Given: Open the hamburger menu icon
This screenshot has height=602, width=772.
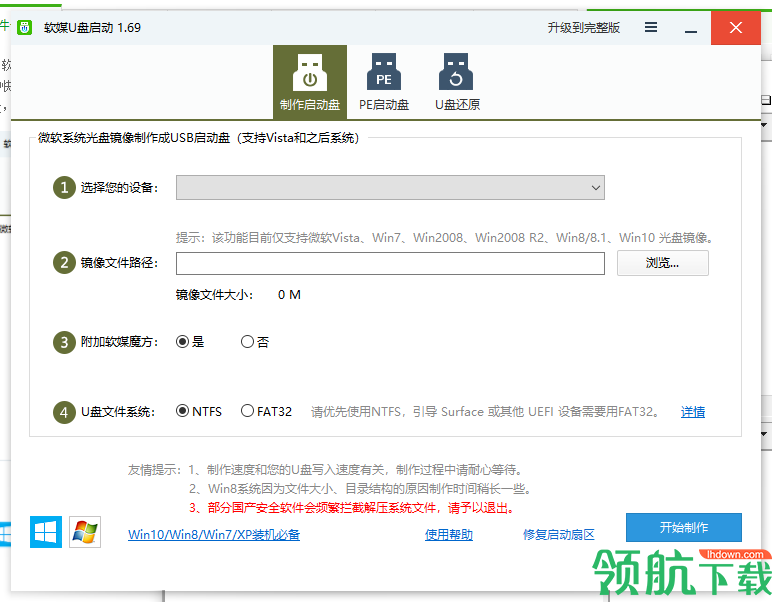Looking at the screenshot, I should pyautogui.click(x=651, y=27).
